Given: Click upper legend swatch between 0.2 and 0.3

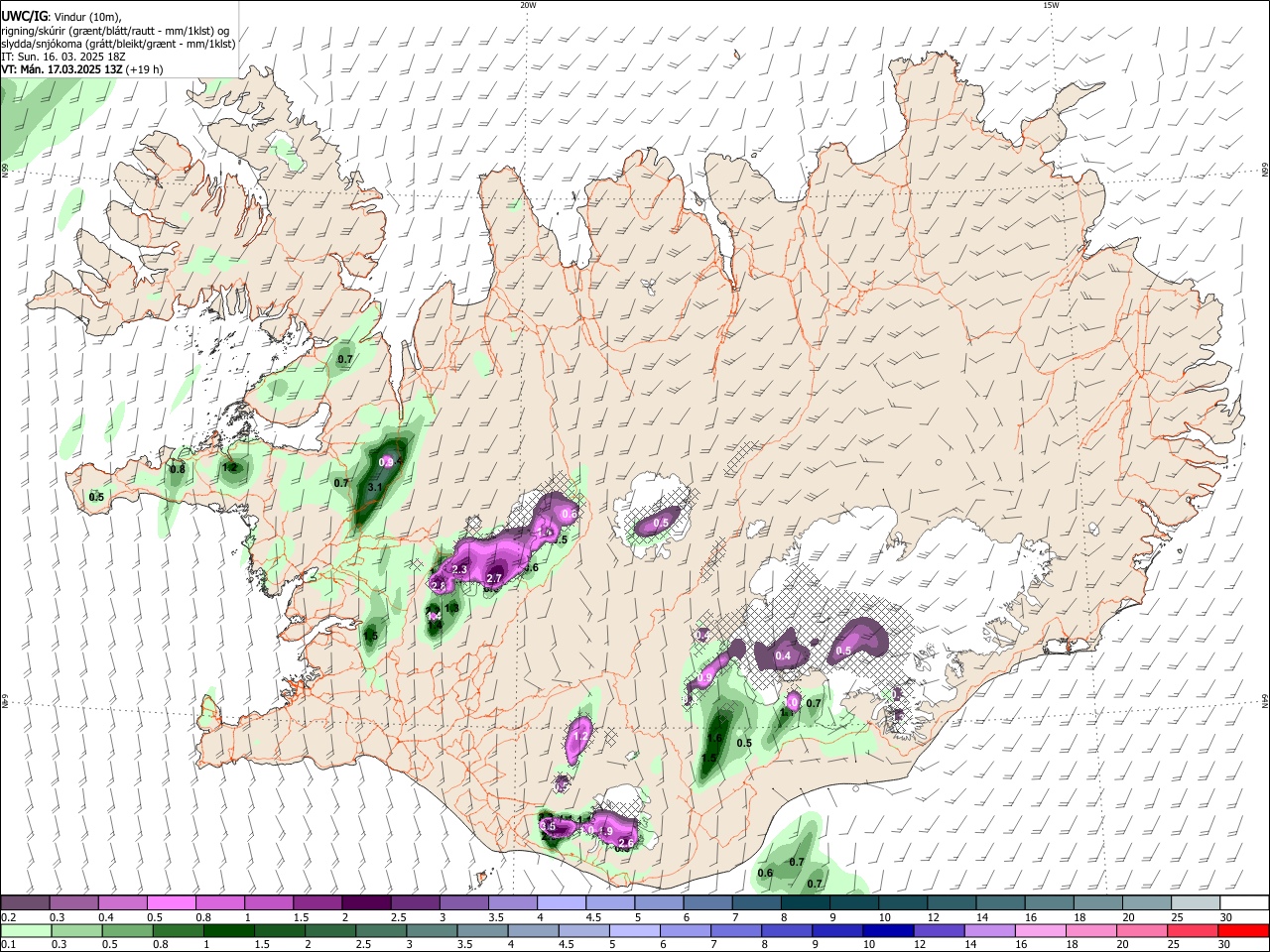Looking at the screenshot, I should [25, 902].
